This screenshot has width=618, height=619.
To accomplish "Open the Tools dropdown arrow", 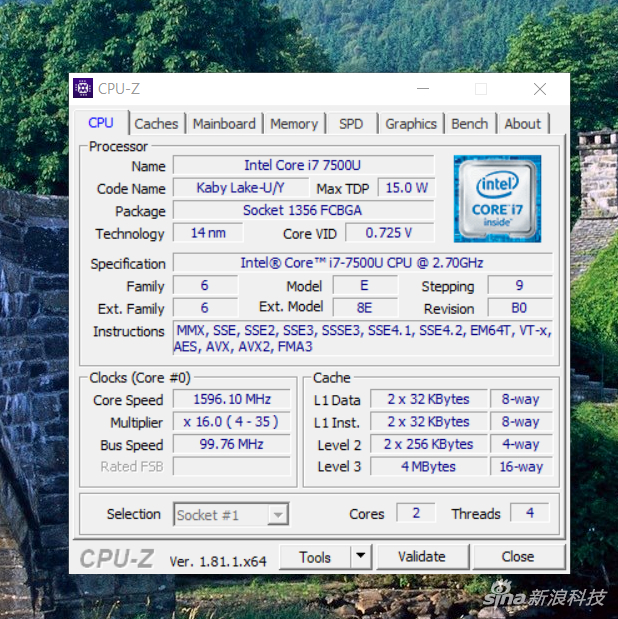I will [x=361, y=557].
